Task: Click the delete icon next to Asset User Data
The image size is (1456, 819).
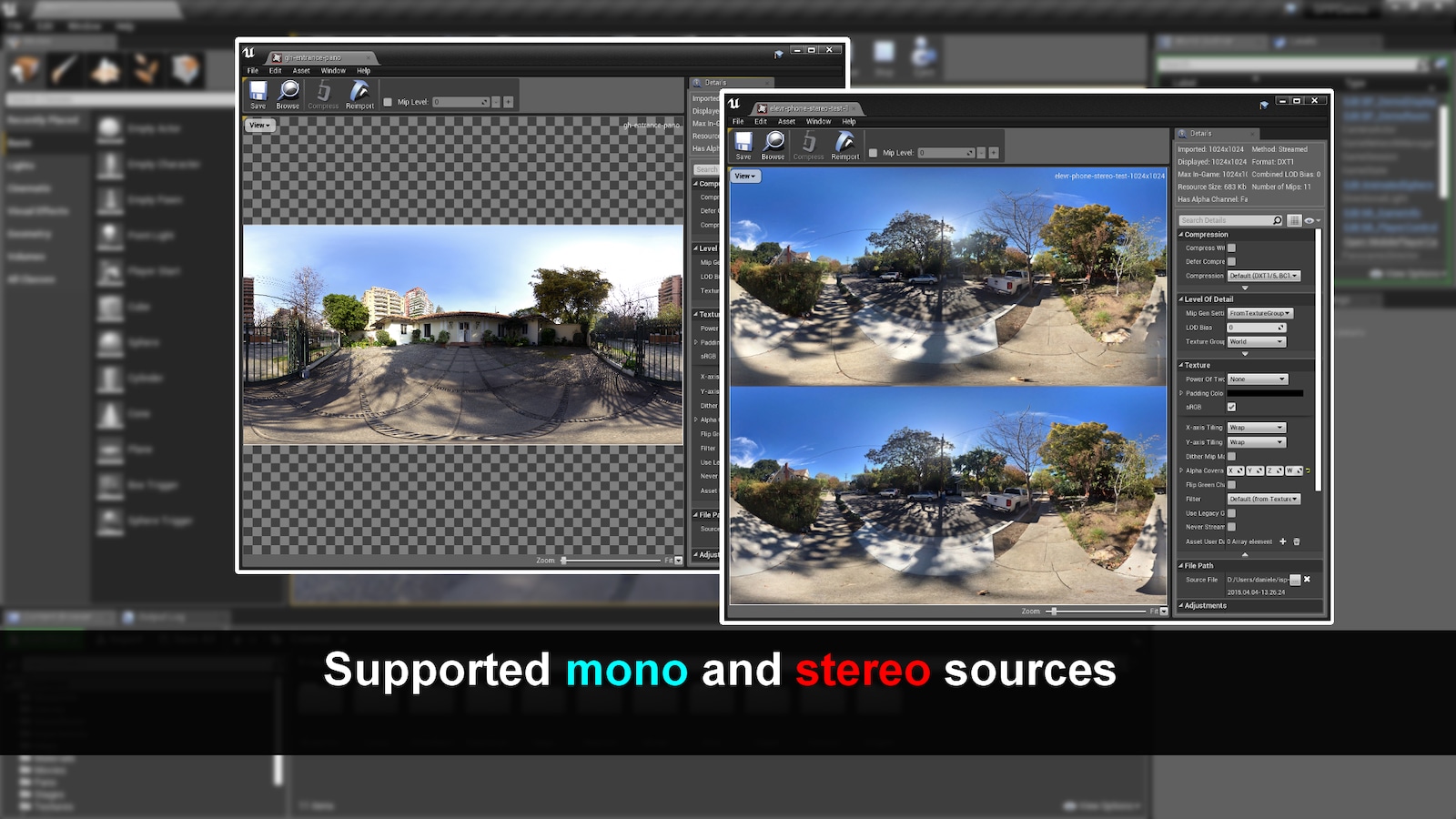Action: click(x=1296, y=541)
